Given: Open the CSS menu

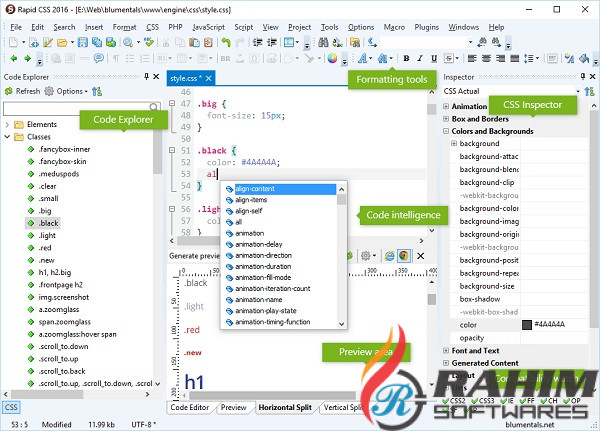Looking at the screenshot, I should click(x=152, y=27).
